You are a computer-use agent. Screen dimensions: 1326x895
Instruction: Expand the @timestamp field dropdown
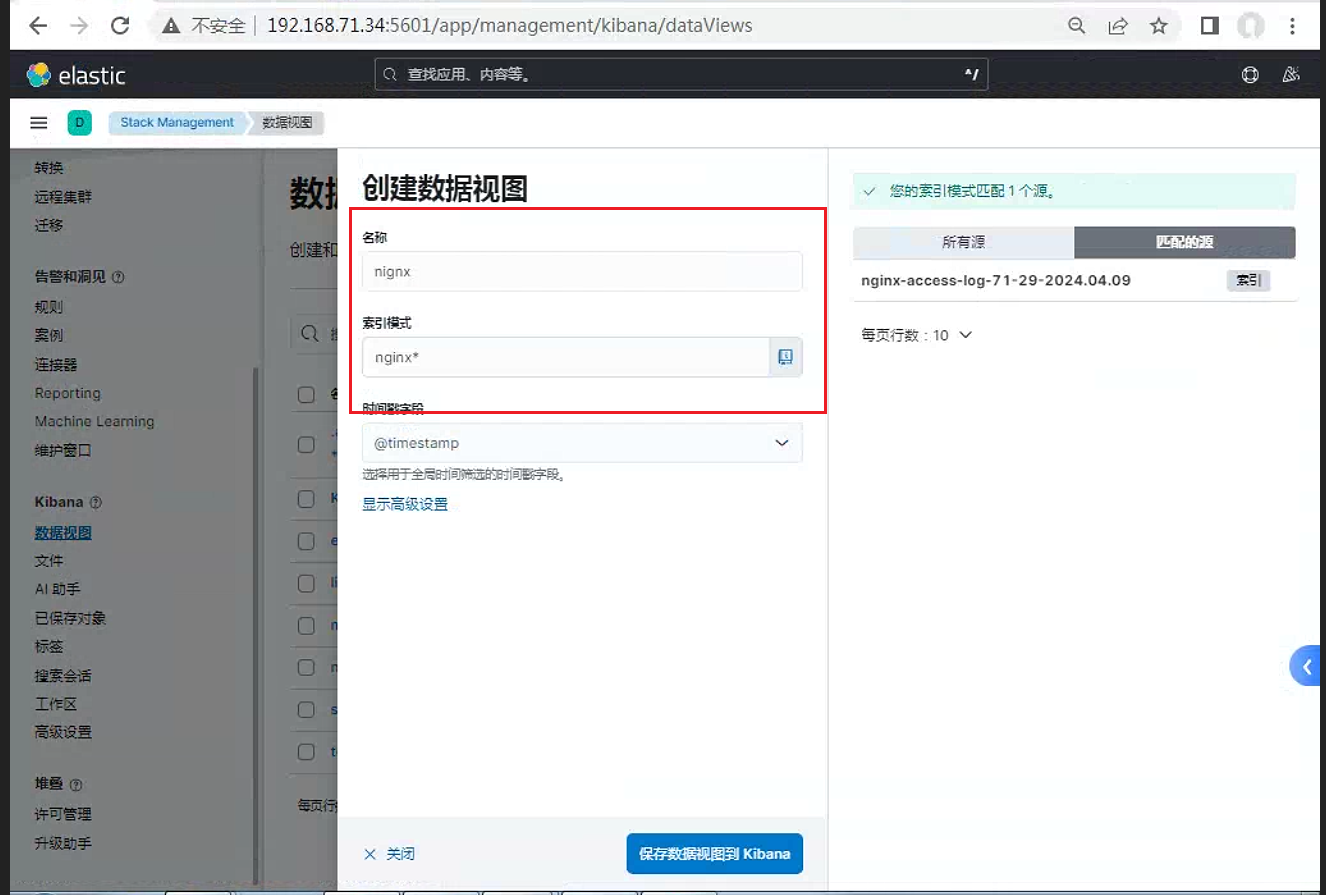(x=582, y=443)
